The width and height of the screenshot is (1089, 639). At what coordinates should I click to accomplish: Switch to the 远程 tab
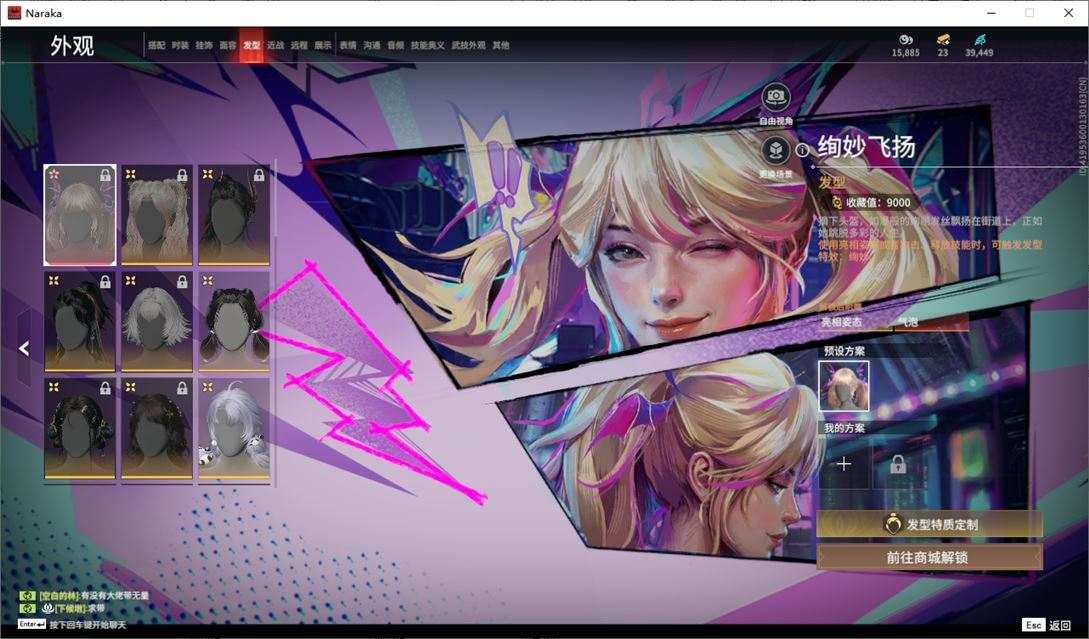tap(299, 45)
